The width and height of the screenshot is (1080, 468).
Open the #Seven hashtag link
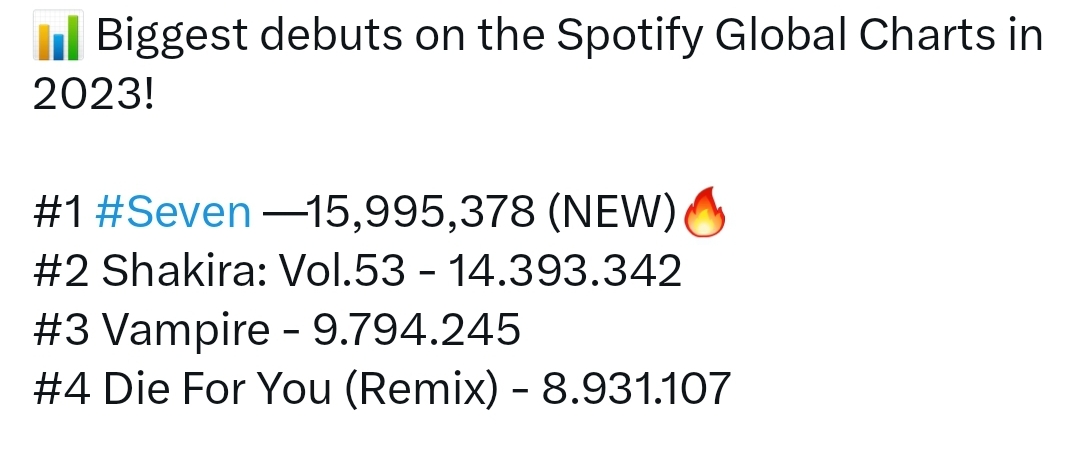[173, 212]
